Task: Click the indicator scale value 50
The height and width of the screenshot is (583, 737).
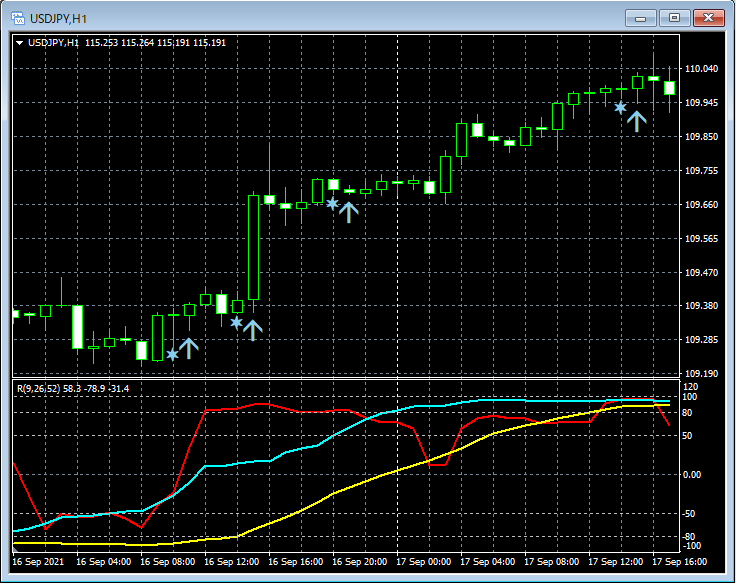Action: (687, 436)
